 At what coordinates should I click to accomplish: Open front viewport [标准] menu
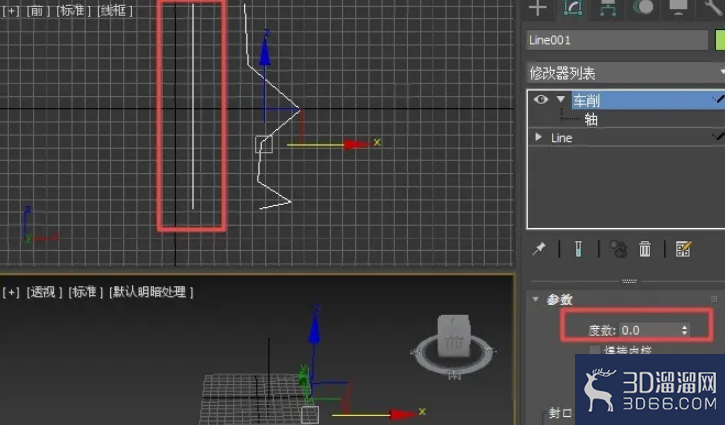coord(73,11)
